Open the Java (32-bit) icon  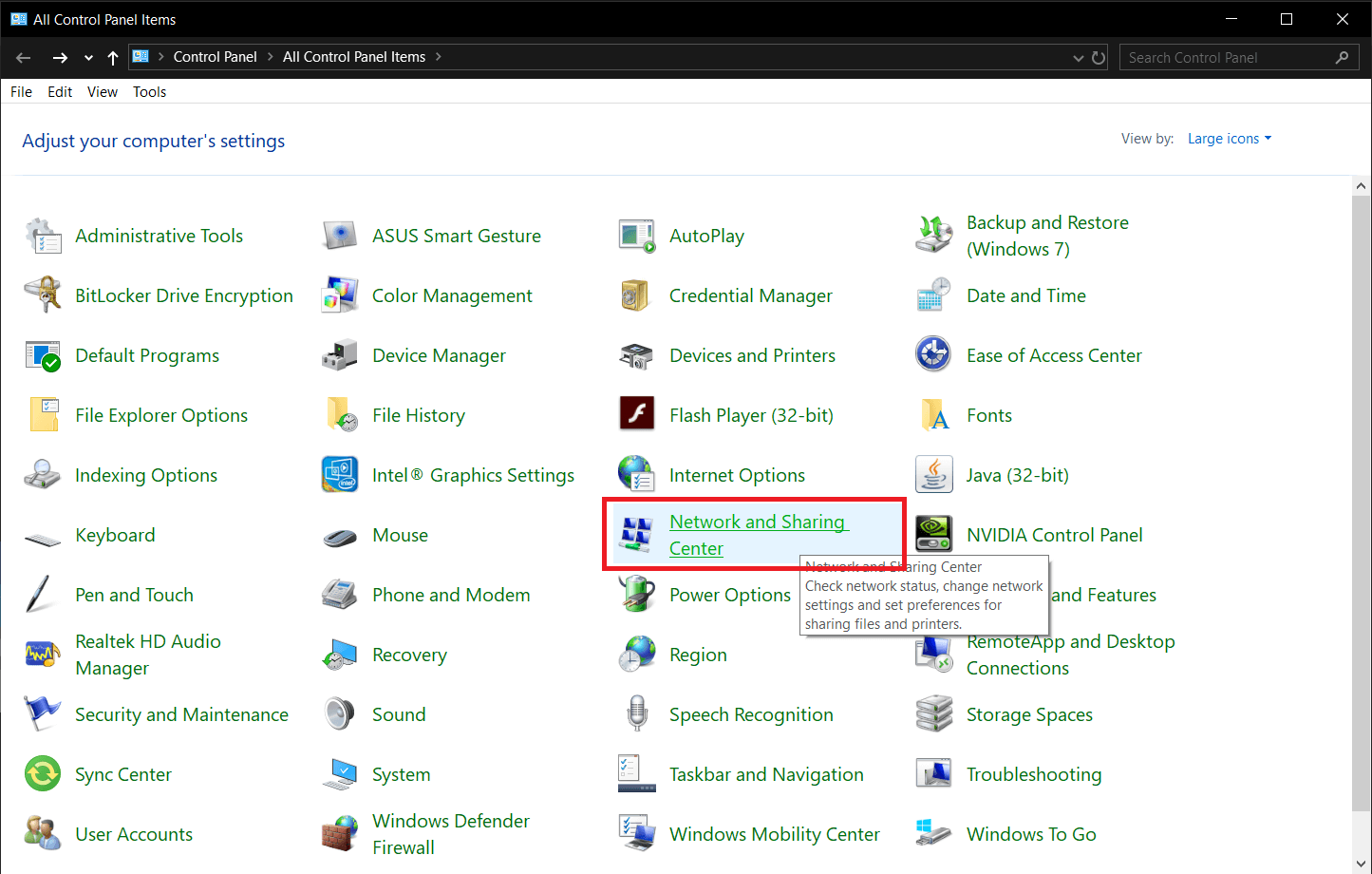[933, 475]
